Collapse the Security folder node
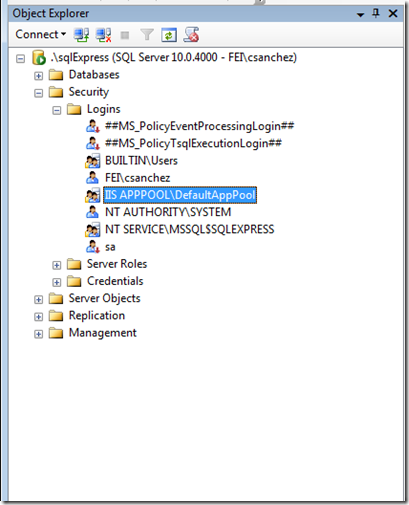409x505 pixels. tap(39, 93)
